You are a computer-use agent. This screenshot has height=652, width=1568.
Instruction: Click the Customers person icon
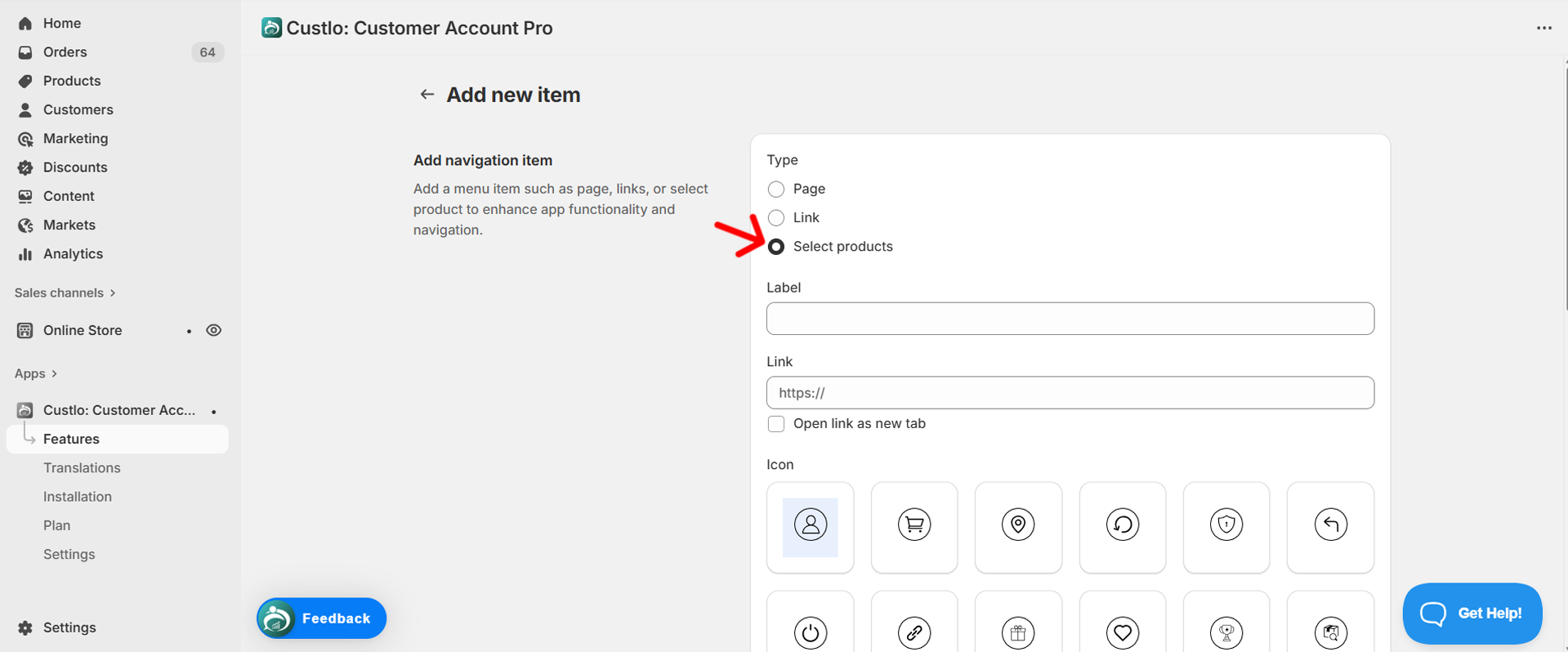(25, 109)
